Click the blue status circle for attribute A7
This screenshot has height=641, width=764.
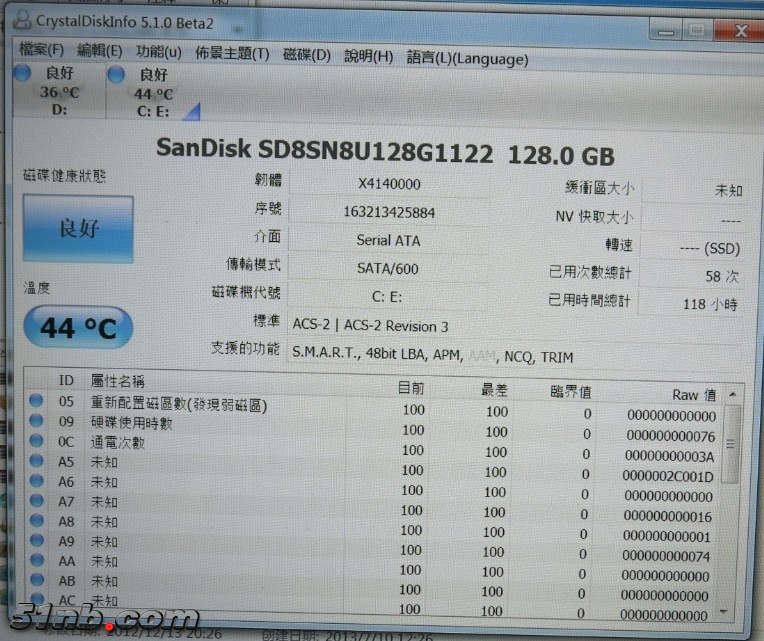pyautogui.click(x=37, y=501)
